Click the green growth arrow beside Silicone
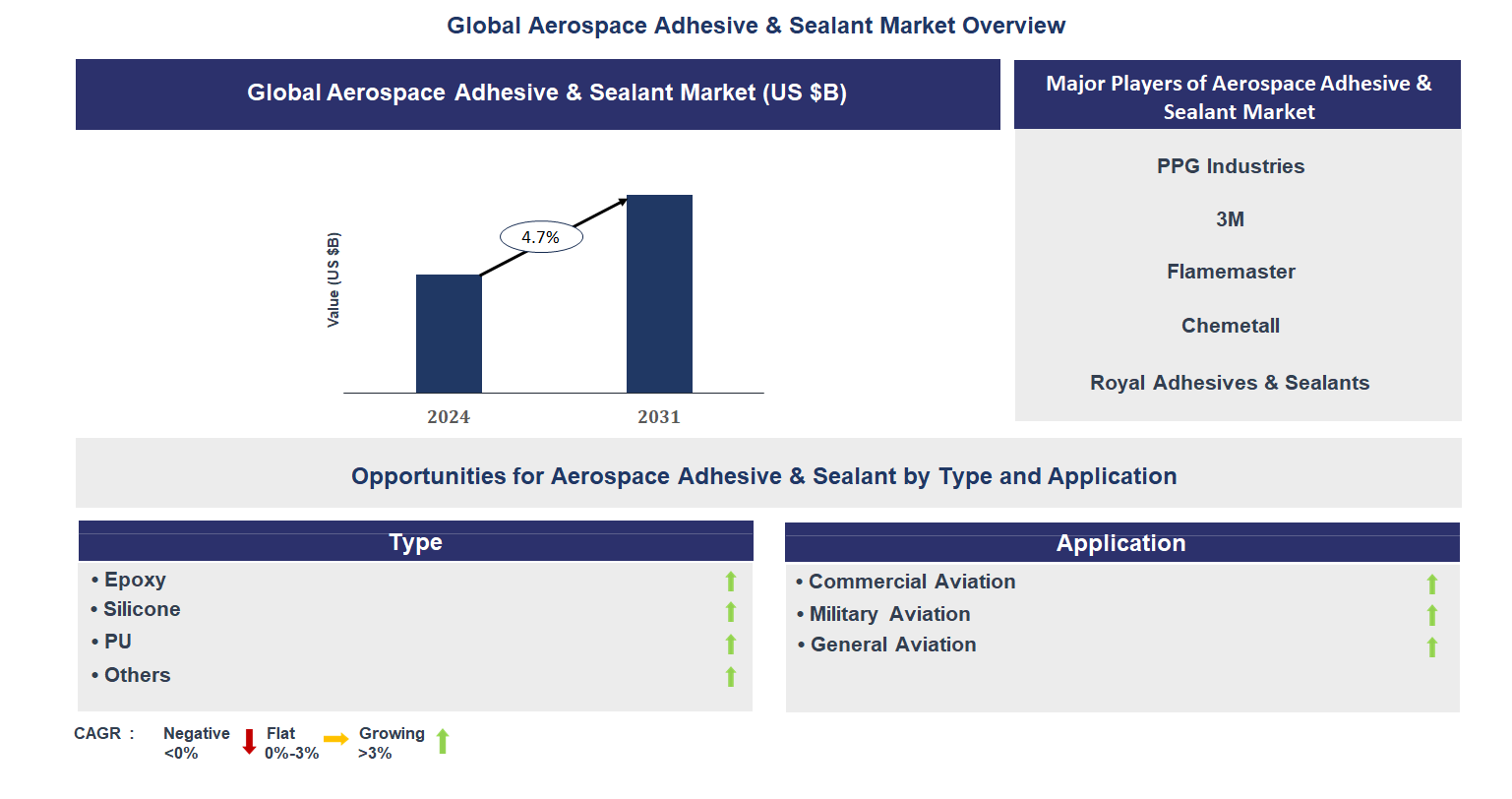 [730, 612]
